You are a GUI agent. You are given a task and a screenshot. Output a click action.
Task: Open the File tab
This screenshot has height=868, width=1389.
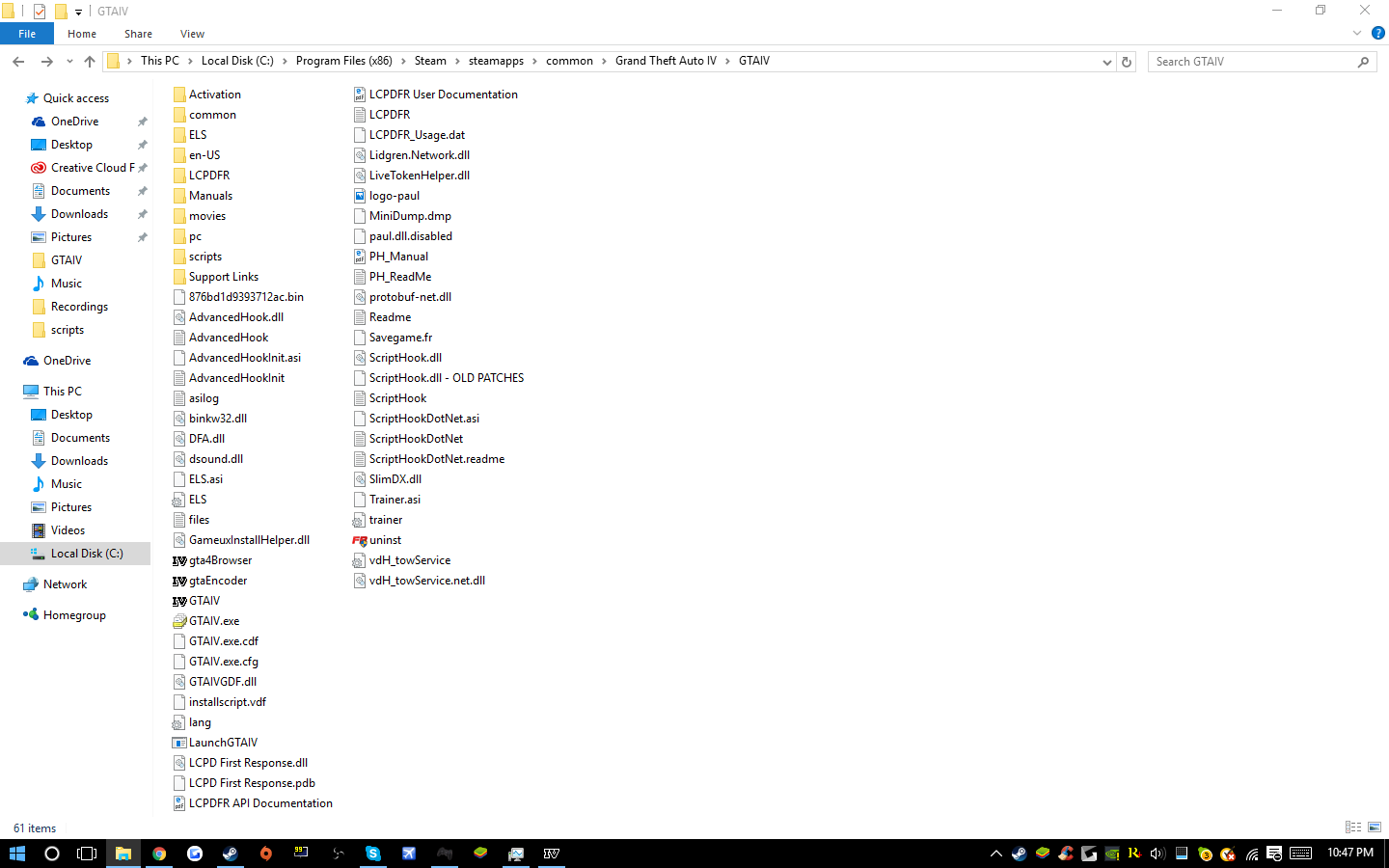(x=27, y=34)
